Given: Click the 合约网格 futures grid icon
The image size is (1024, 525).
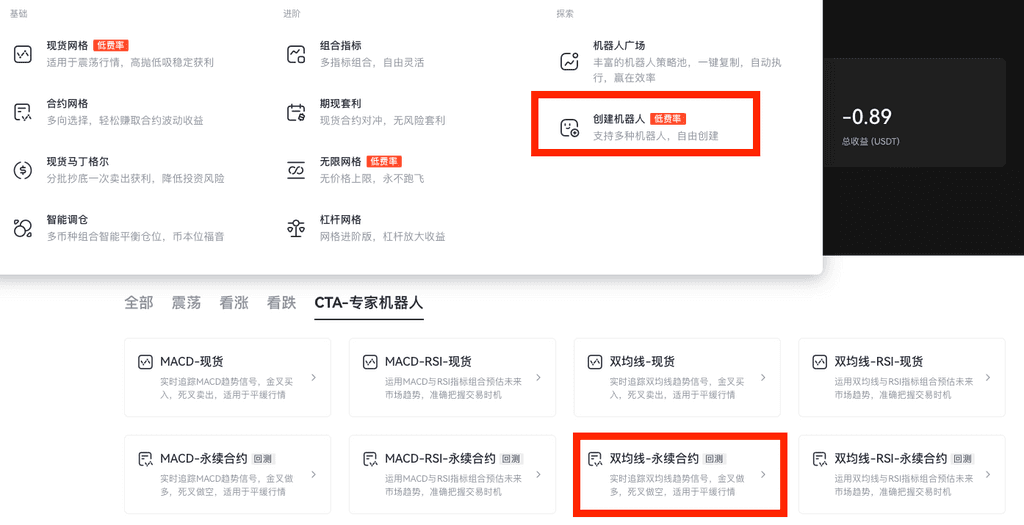Looking at the screenshot, I should pyautogui.click(x=23, y=112).
